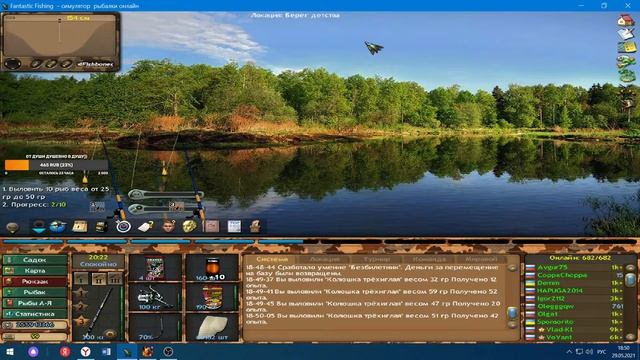
Task: Click the face with question mark icon
Action: coord(169,226)
